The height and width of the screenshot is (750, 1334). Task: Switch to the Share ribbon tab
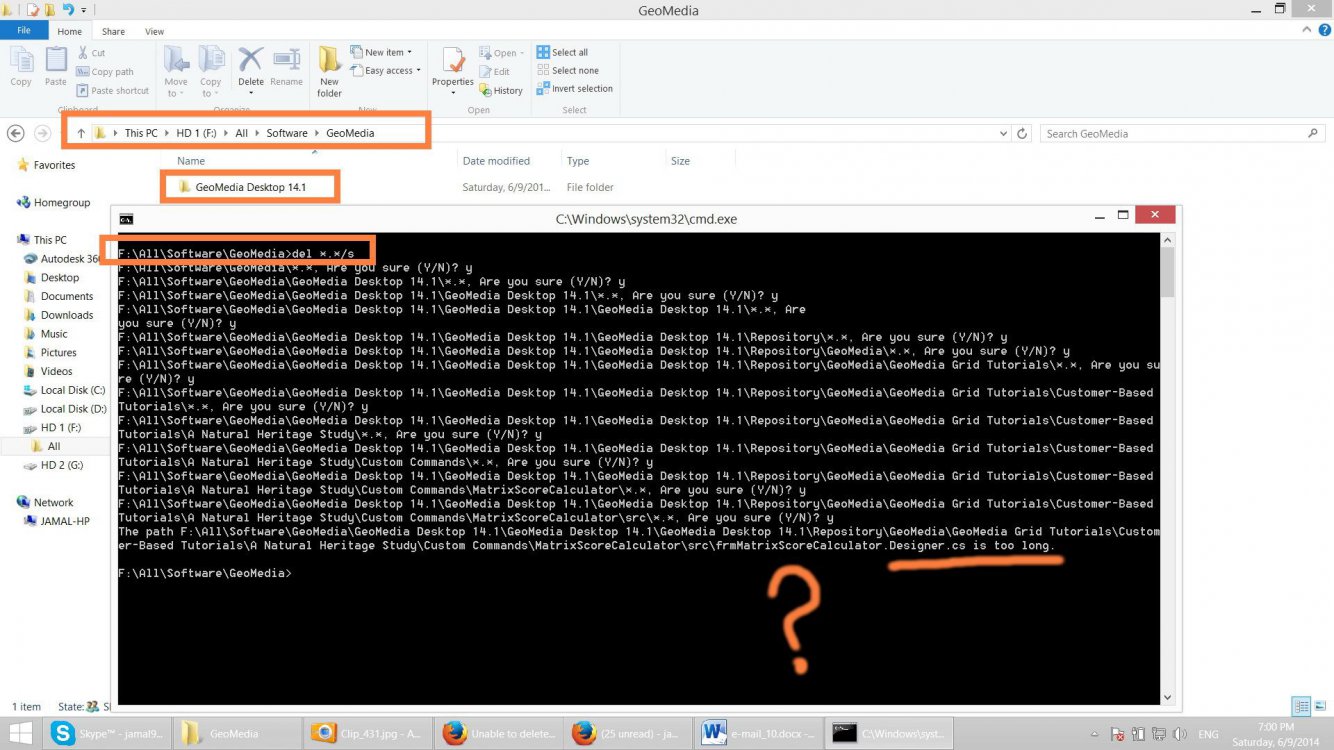[x=113, y=31]
